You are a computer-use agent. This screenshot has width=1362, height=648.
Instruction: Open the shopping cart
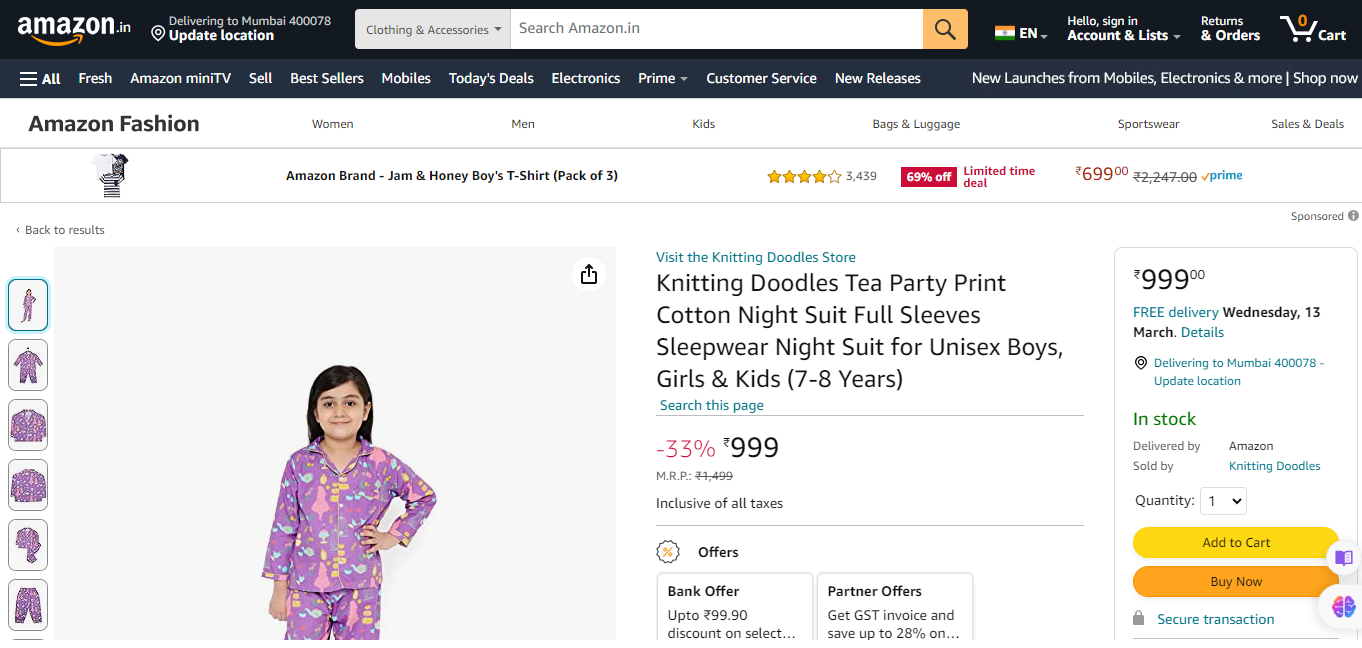tap(1313, 28)
